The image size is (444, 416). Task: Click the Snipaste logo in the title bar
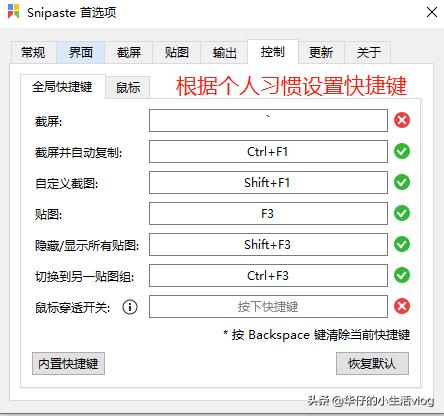point(14,12)
